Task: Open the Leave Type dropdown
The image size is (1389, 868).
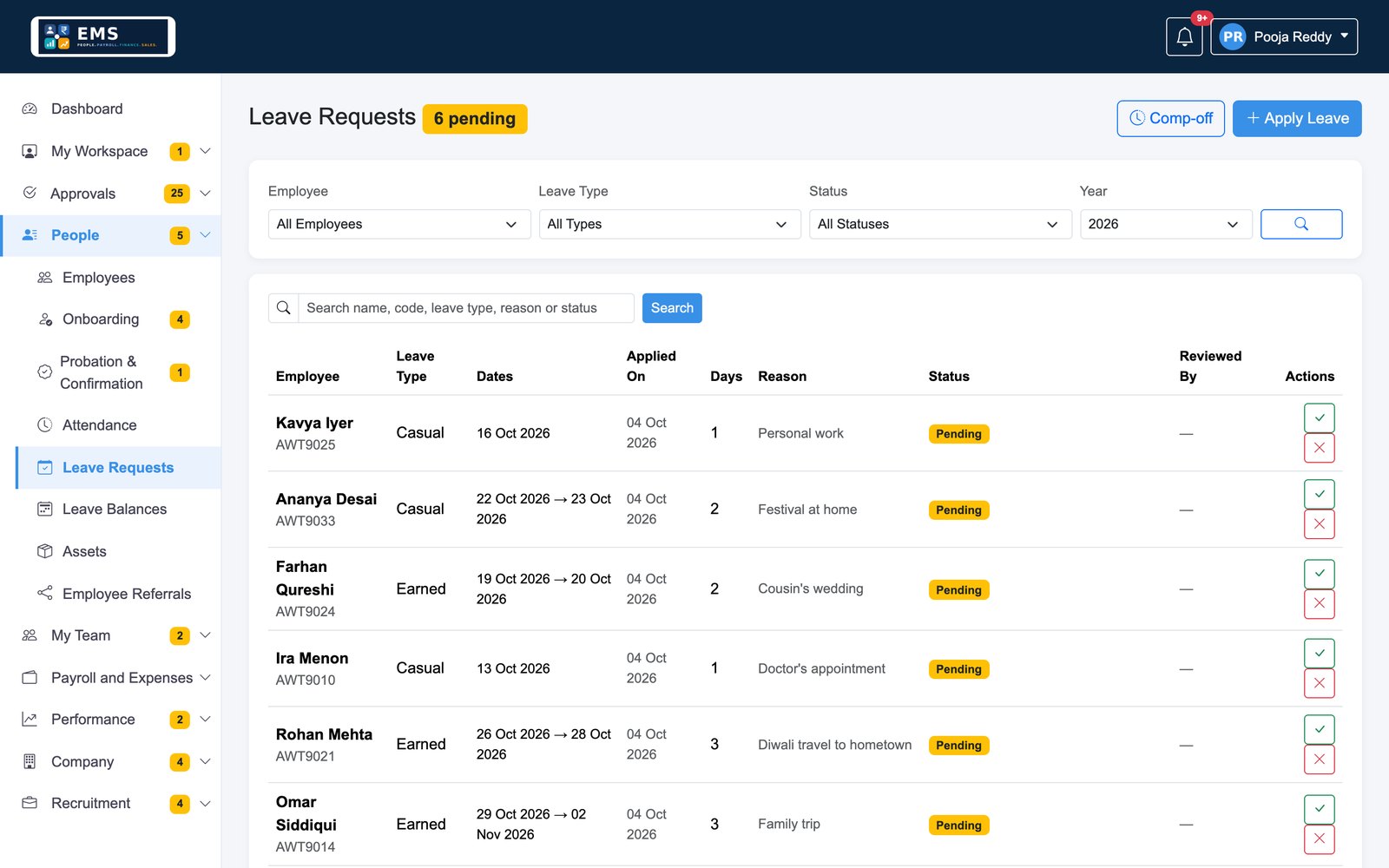Action: 669,224
